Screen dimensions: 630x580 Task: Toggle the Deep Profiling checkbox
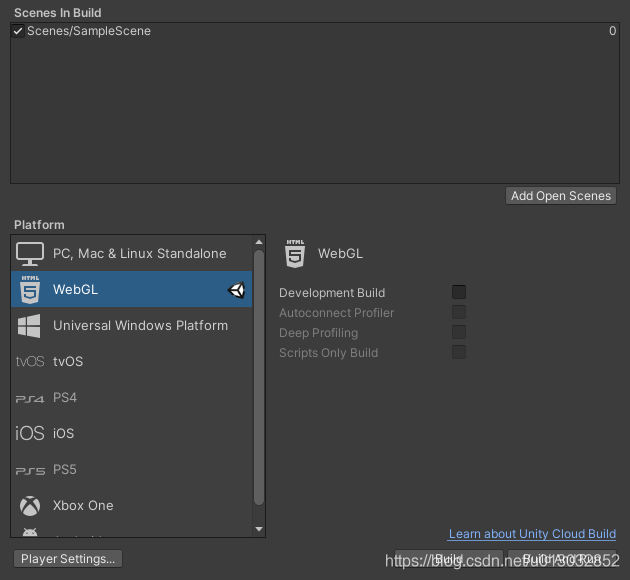tap(459, 333)
